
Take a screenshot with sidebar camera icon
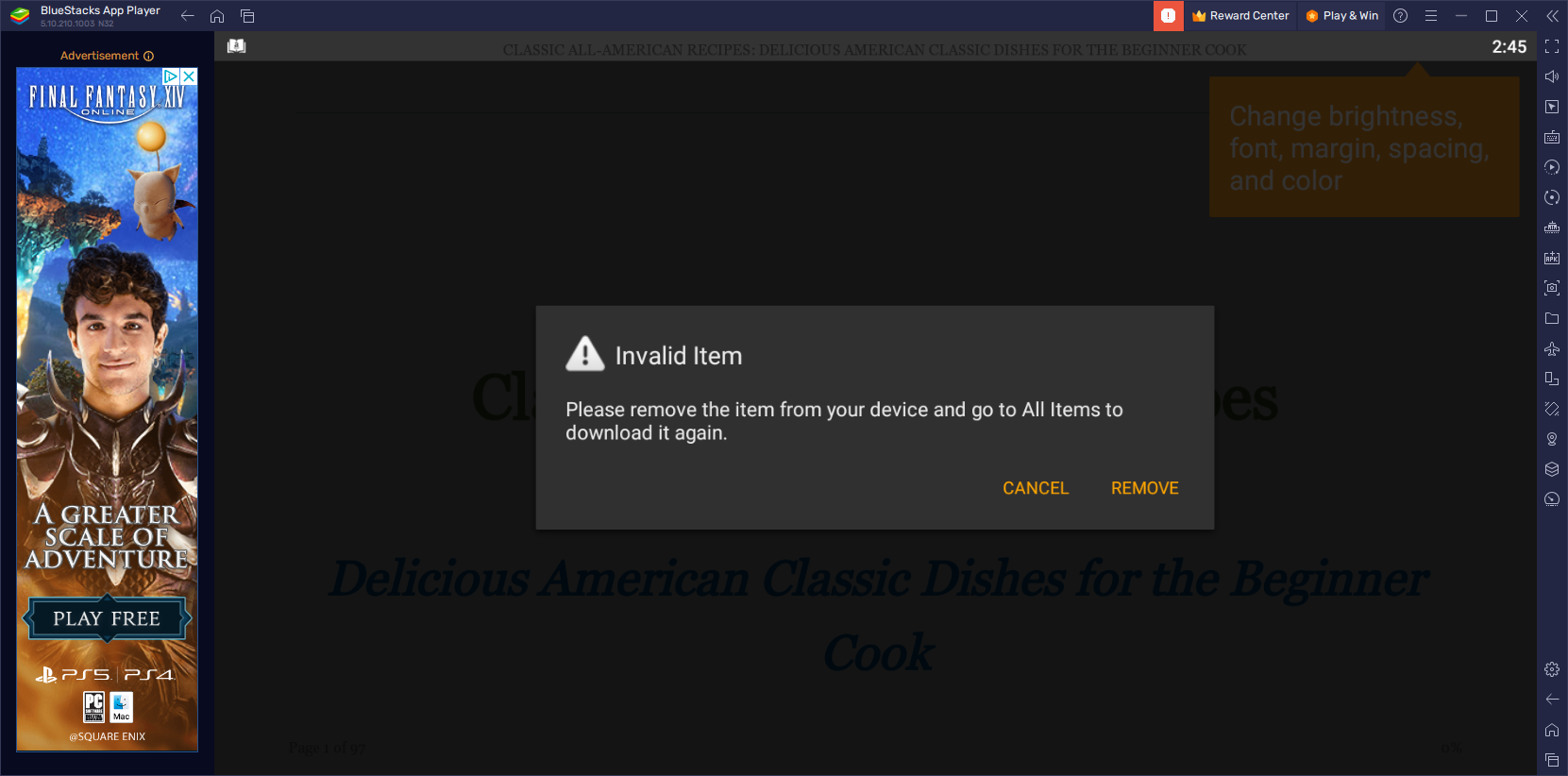[x=1552, y=288]
